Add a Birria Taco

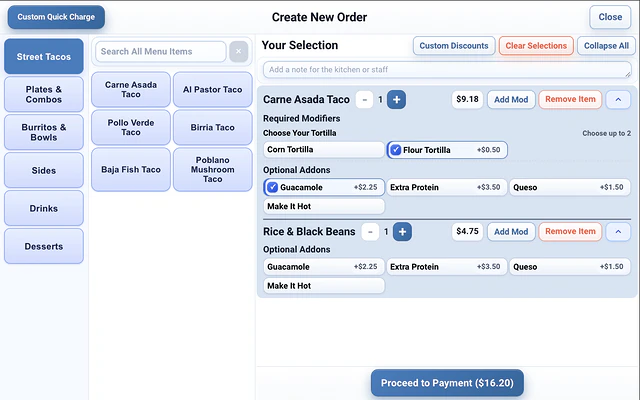click(x=213, y=127)
